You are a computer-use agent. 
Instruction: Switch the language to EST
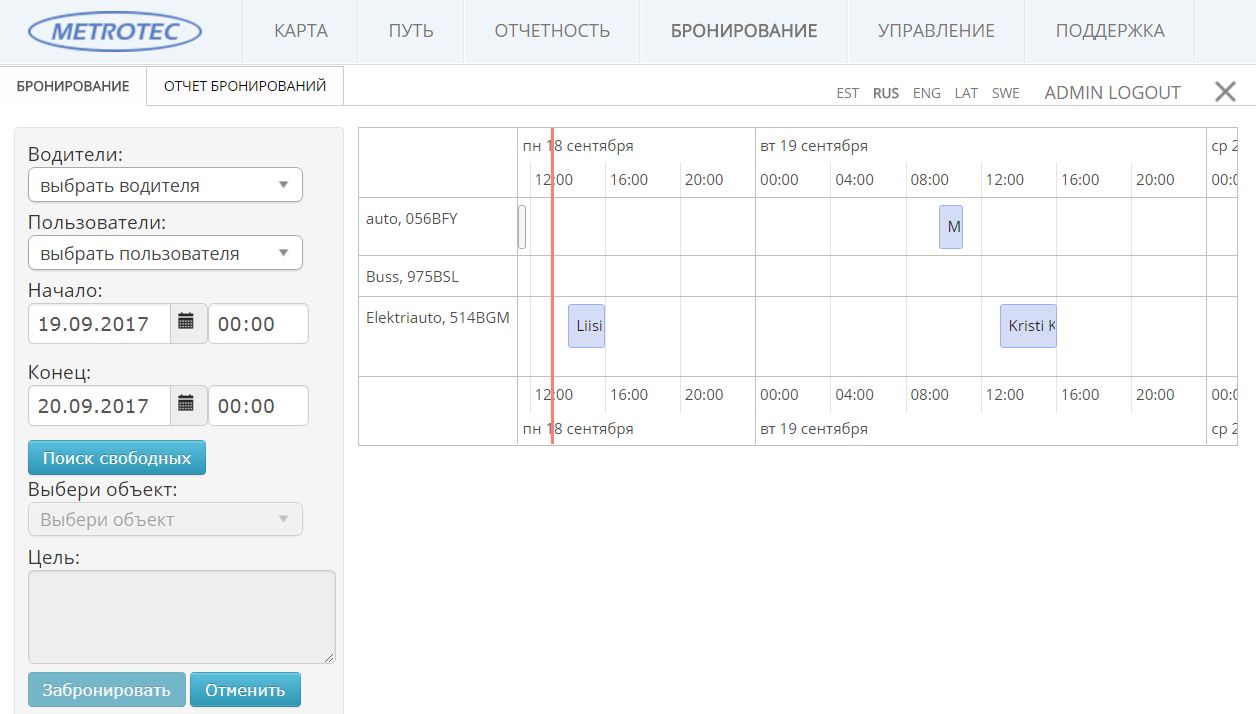pos(847,93)
